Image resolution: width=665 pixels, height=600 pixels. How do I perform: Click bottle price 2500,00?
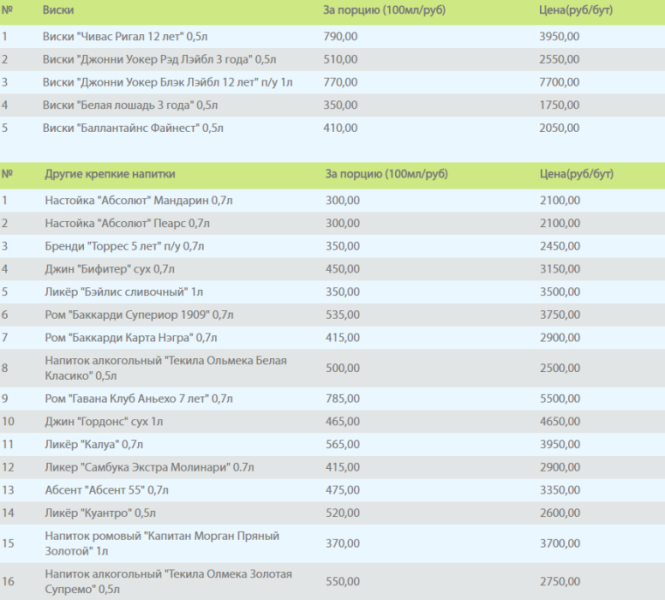coord(560,368)
